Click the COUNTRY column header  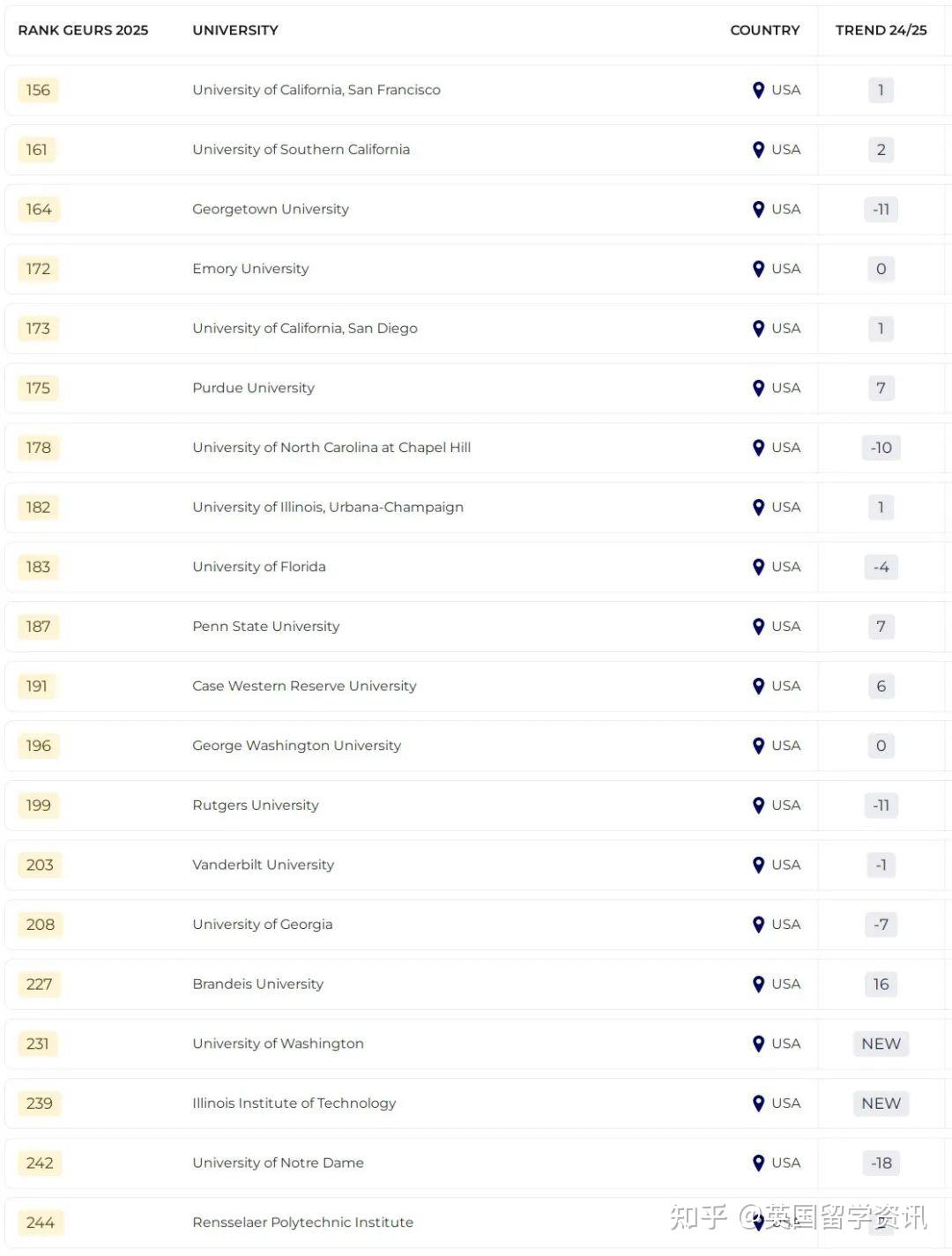tap(764, 30)
